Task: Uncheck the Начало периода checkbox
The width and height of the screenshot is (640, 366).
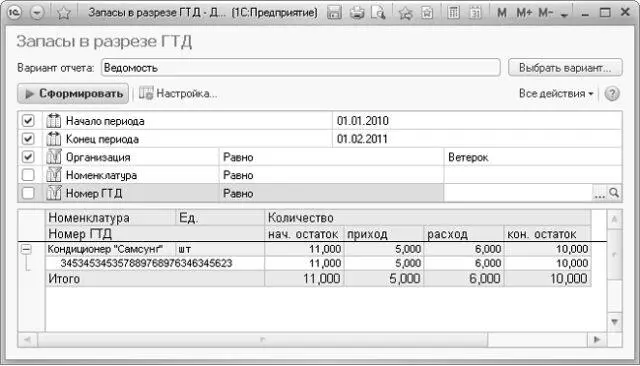Action: tap(28, 121)
